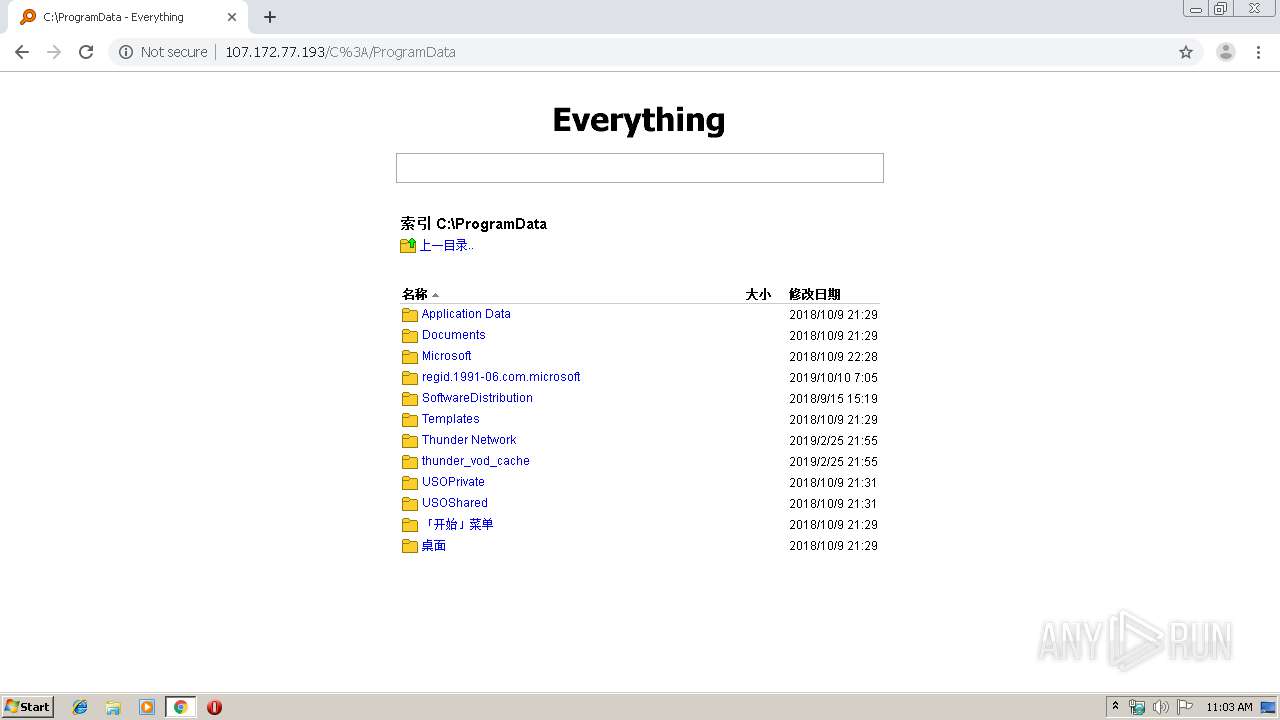
Task: Click the address bar URL
Action: (x=340, y=52)
